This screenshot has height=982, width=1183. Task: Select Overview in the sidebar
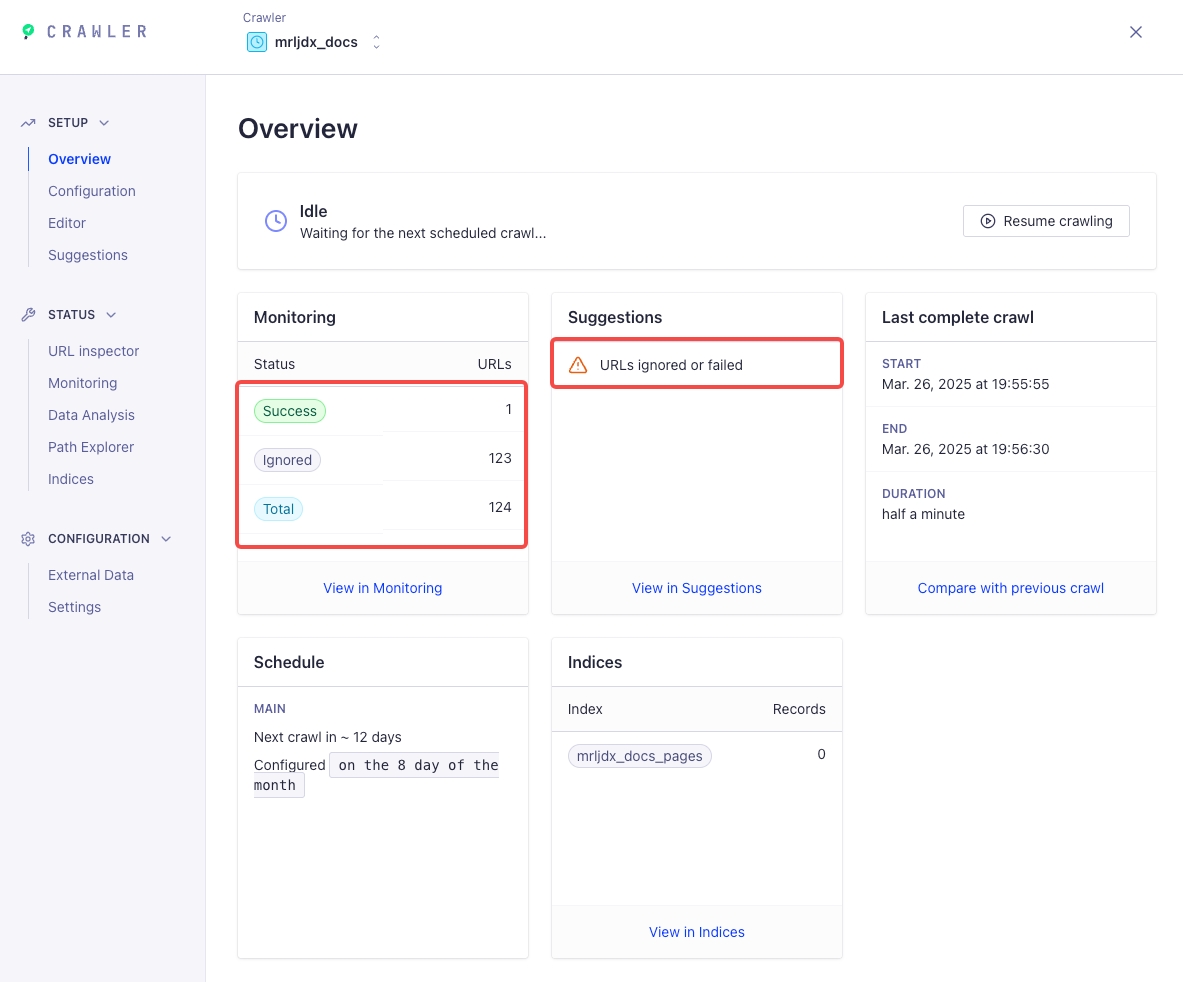point(79,159)
